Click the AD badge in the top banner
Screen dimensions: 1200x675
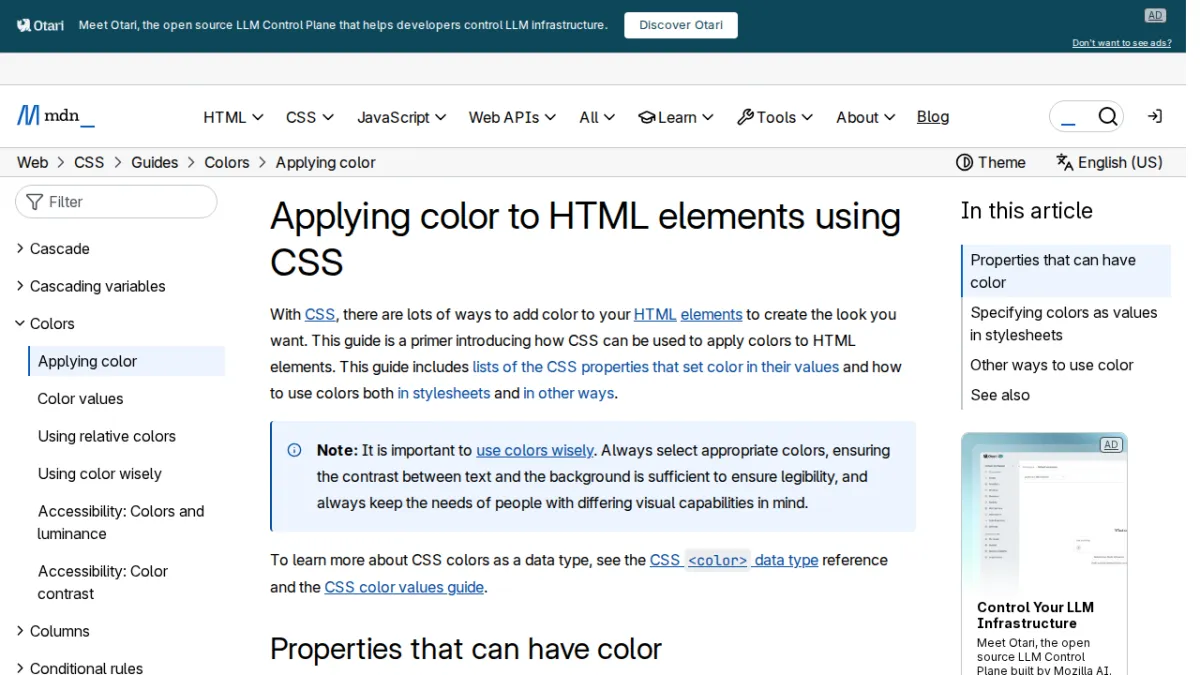click(x=1155, y=15)
